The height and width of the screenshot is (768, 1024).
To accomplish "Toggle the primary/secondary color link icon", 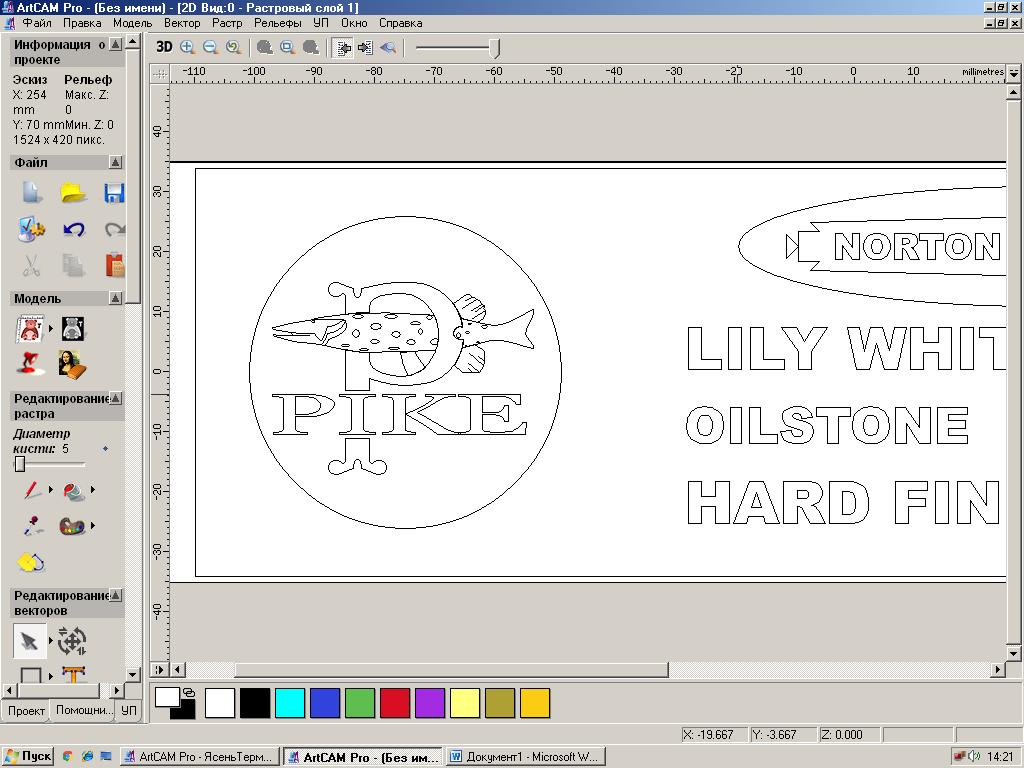I will tap(188, 692).
